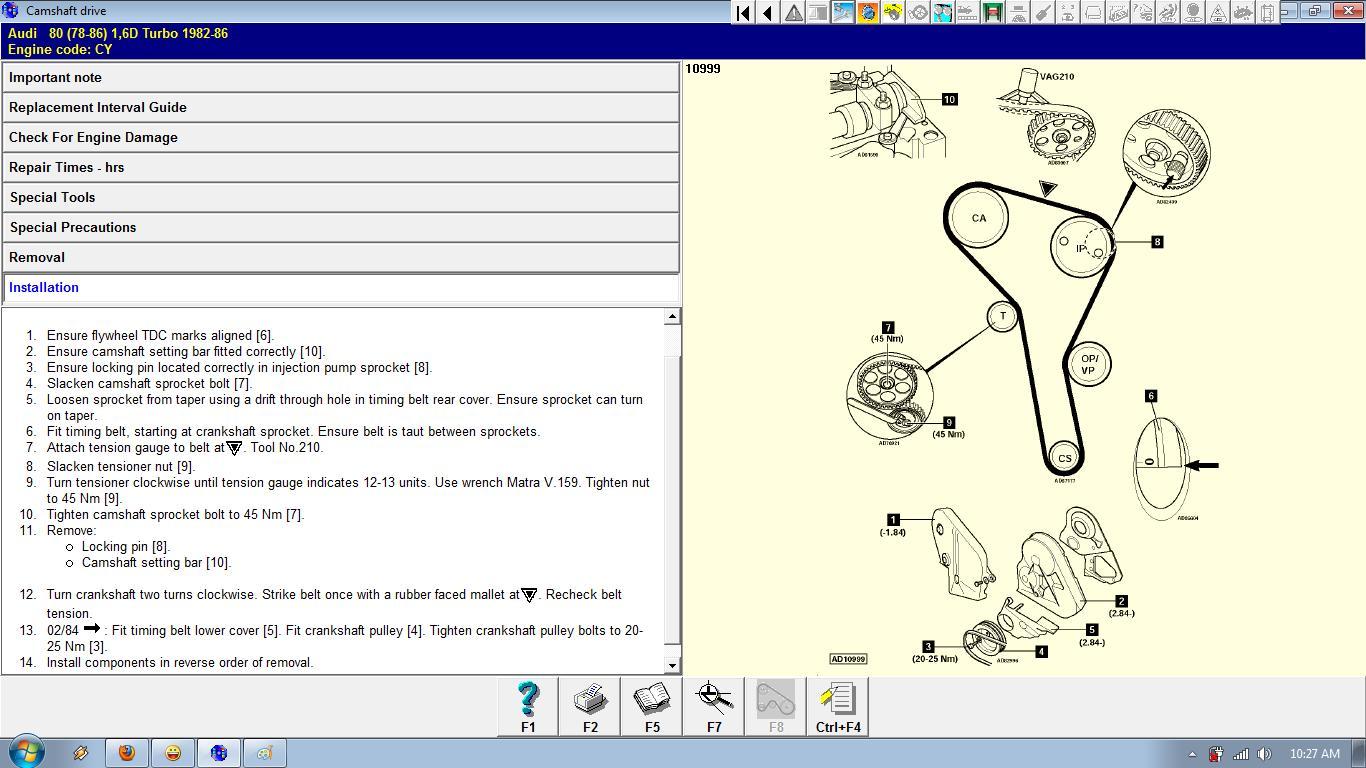This screenshot has width=1366, height=768.
Task: Click 'Camshaft setting bar [10].' bullet
Action: coord(156,562)
